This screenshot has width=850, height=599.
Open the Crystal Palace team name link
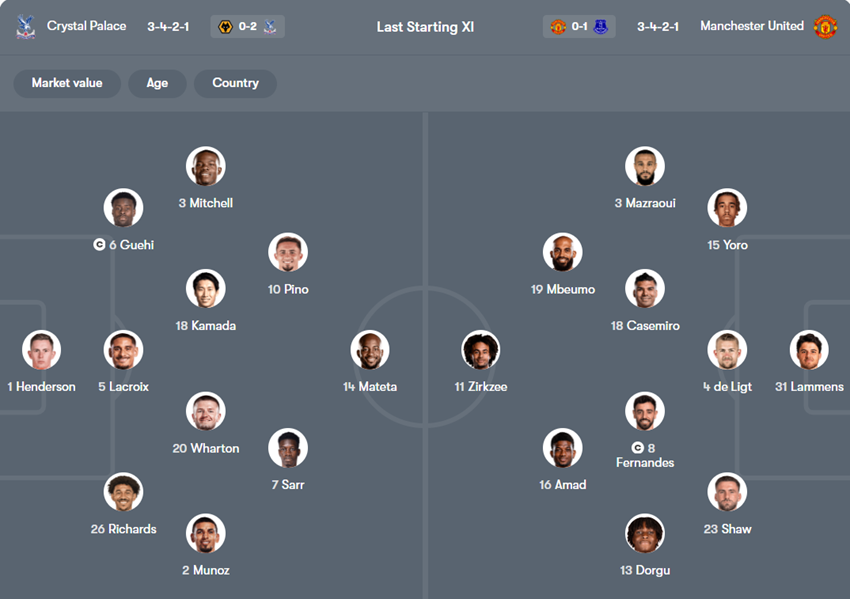pos(87,26)
